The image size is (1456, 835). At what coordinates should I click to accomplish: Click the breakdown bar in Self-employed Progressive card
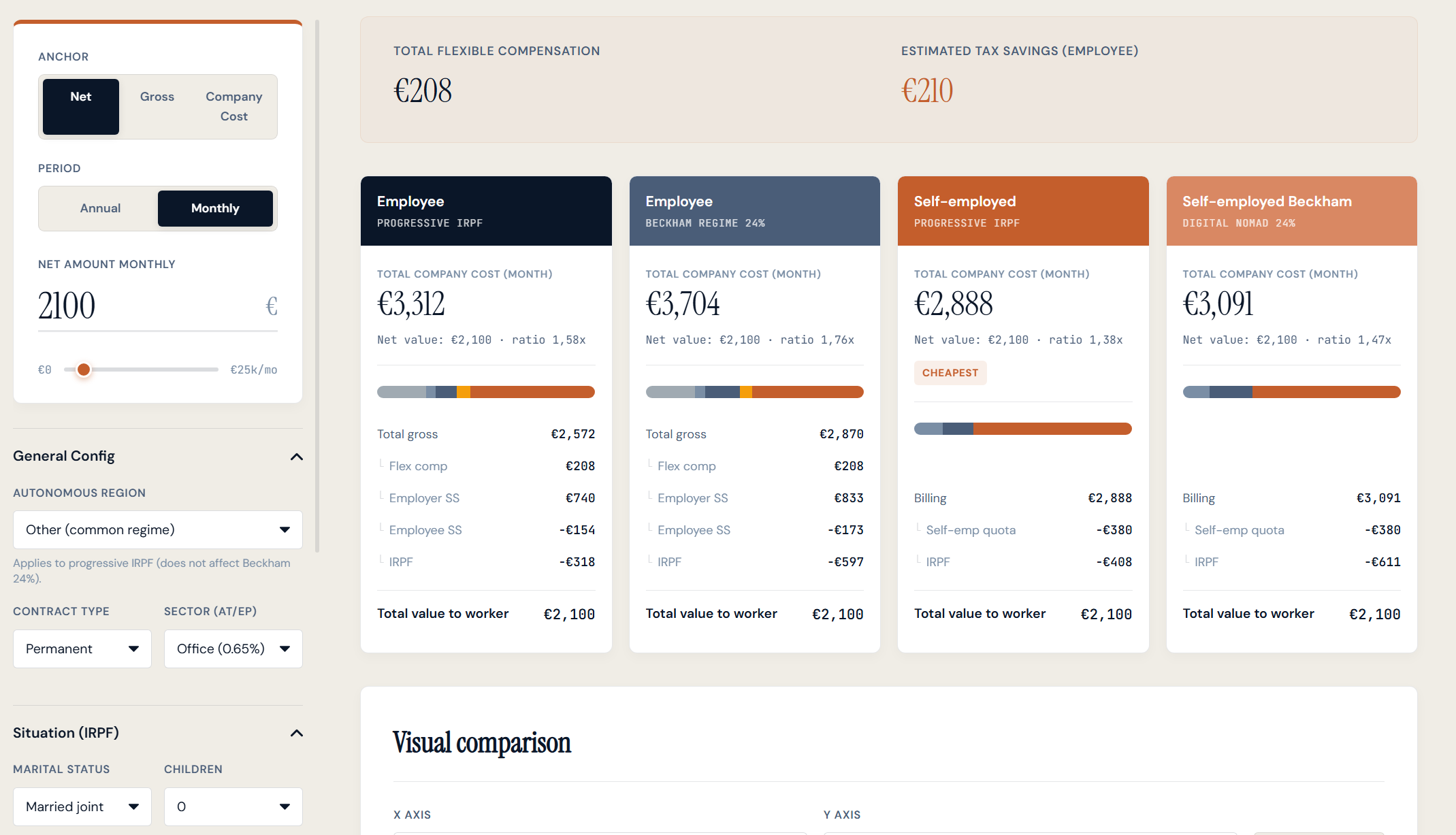[x=1023, y=429]
